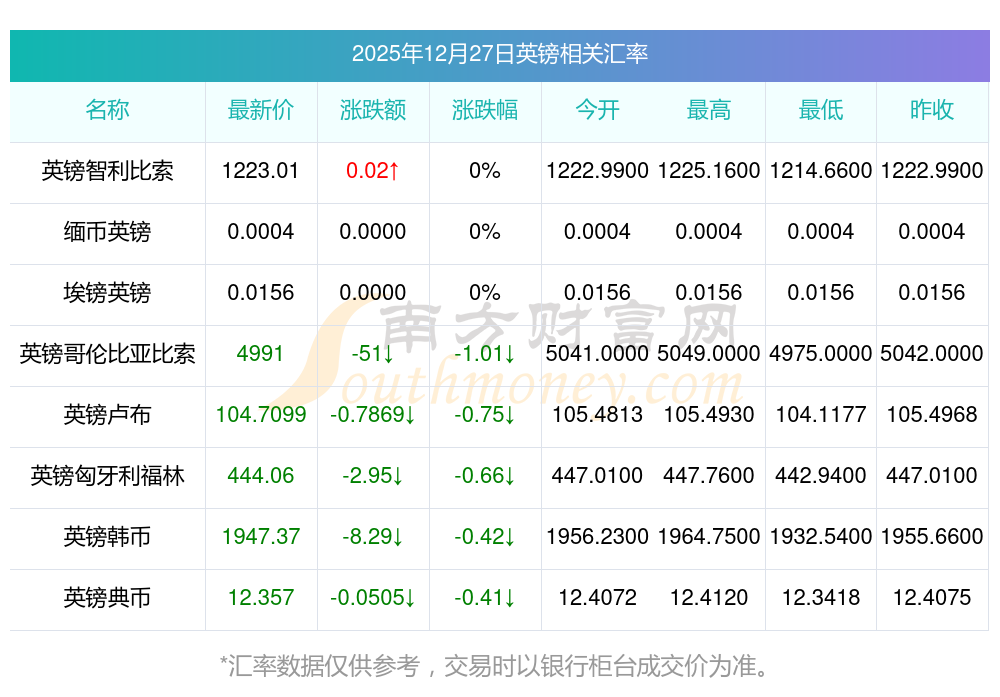Click the 涨跌额 column header

click(372, 110)
